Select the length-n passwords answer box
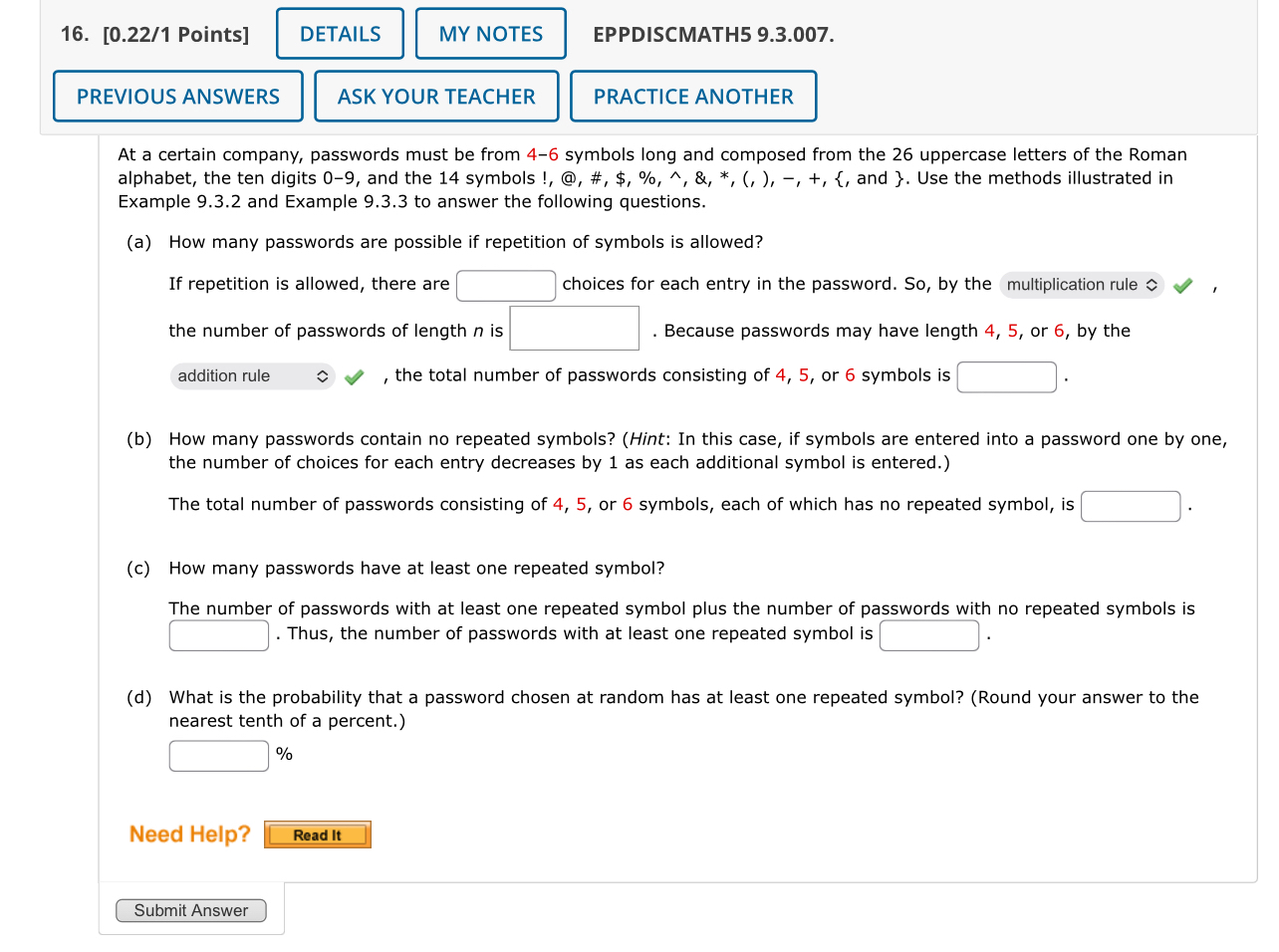 (574, 328)
